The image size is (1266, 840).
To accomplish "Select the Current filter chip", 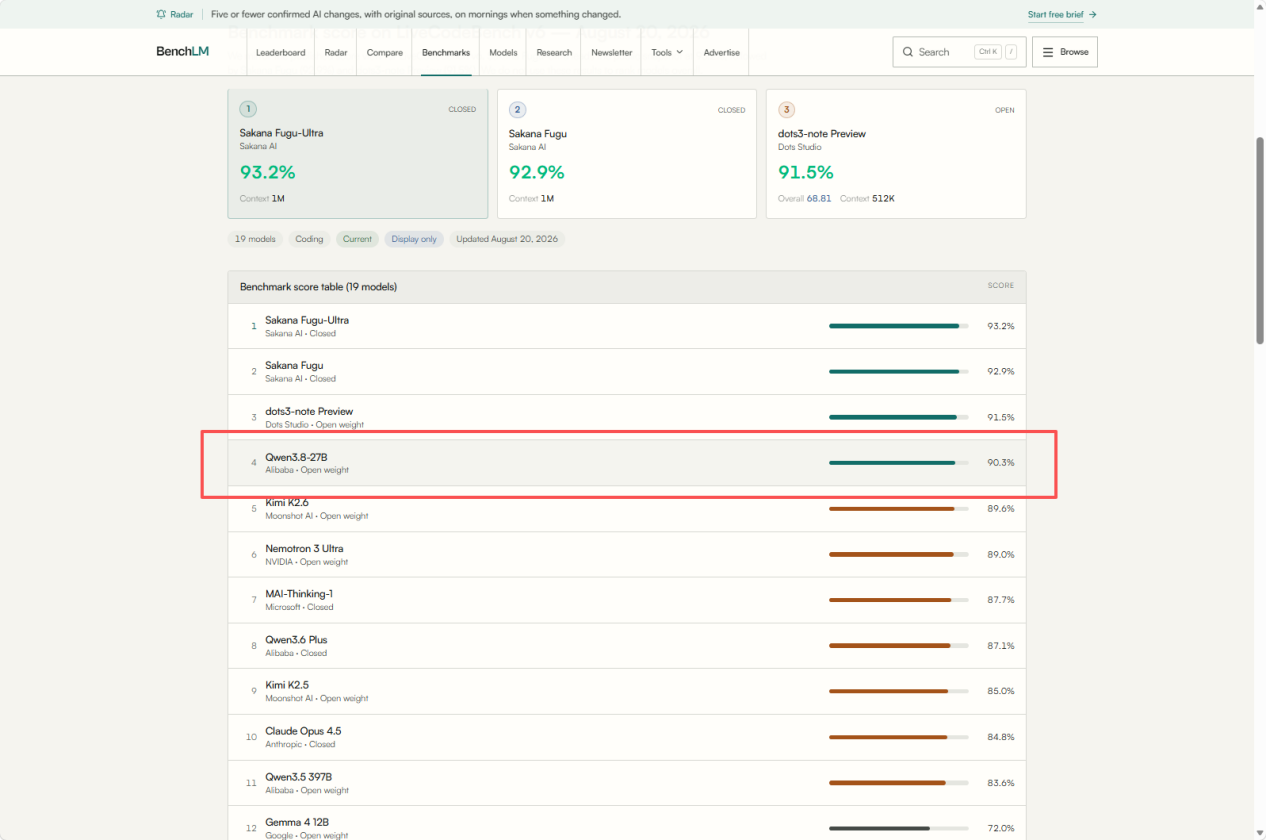I will click(357, 239).
